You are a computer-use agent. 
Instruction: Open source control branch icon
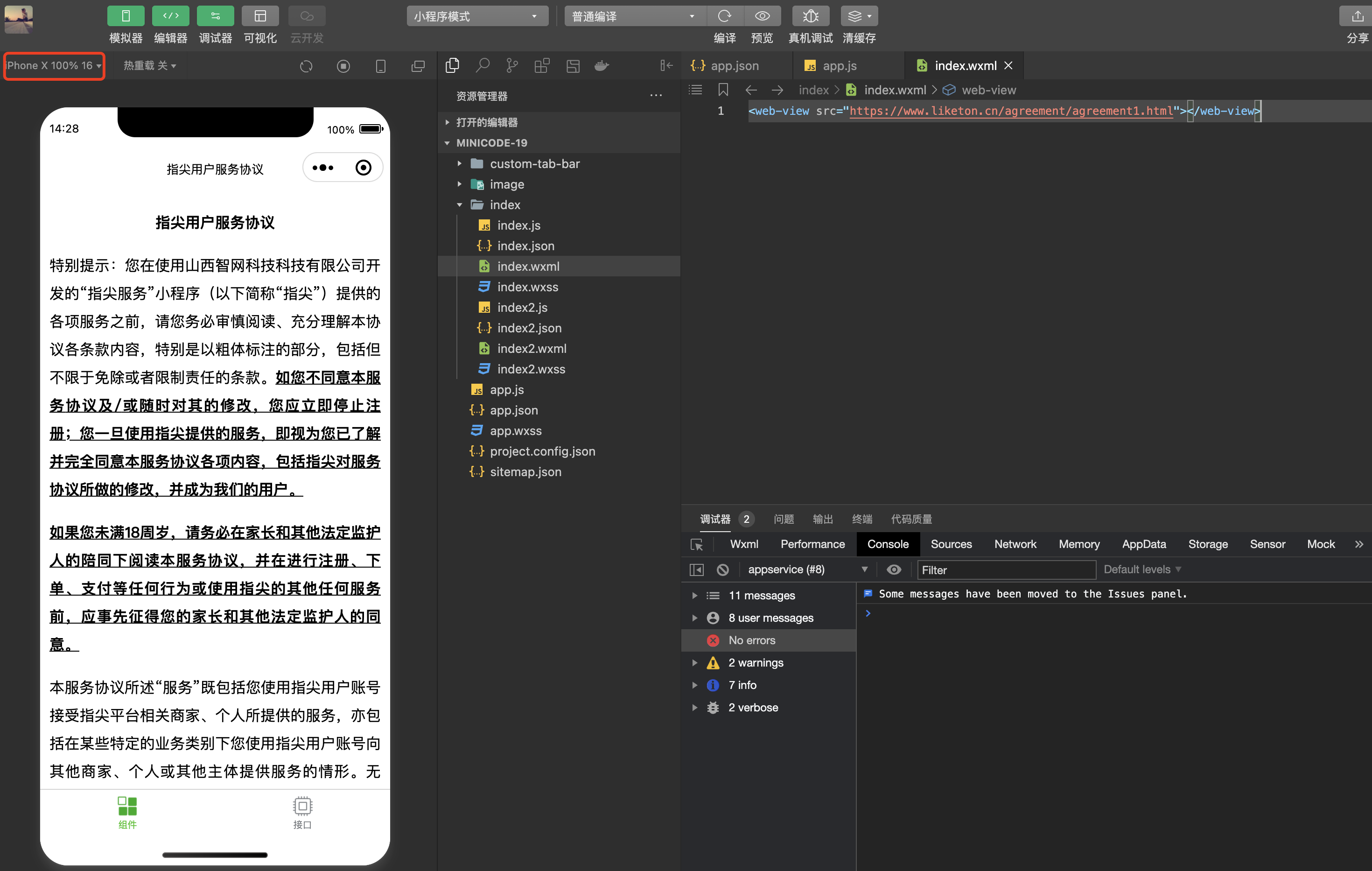[512, 65]
